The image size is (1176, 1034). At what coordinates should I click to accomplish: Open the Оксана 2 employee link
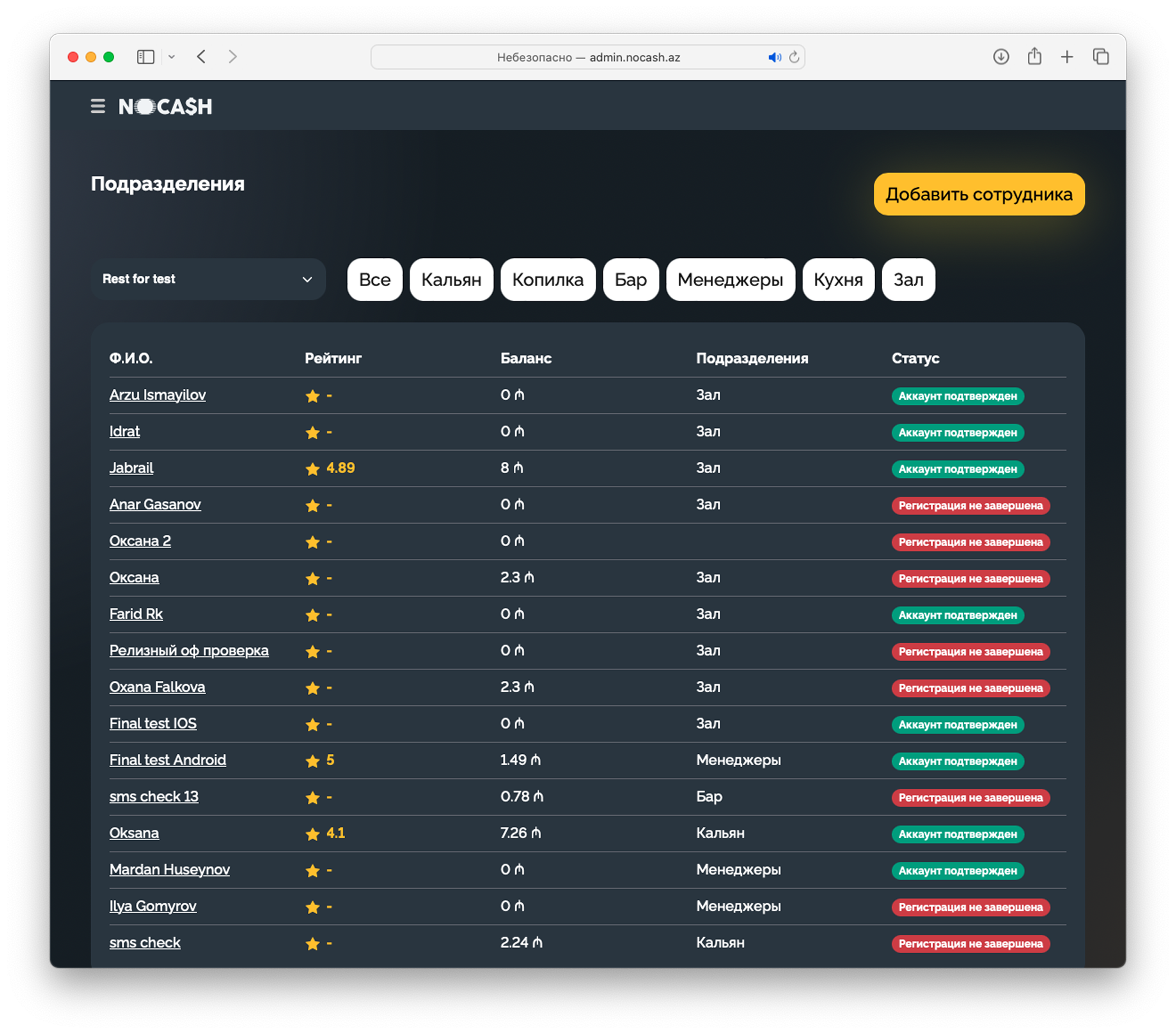tap(140, 541)
